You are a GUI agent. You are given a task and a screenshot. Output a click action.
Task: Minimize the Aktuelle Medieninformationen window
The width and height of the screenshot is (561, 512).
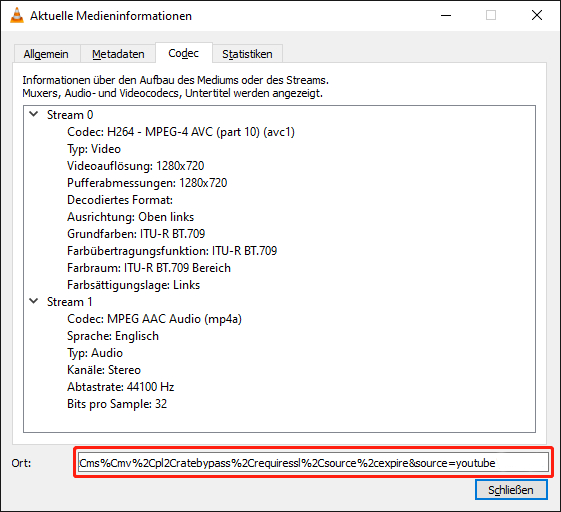[446, 15]
